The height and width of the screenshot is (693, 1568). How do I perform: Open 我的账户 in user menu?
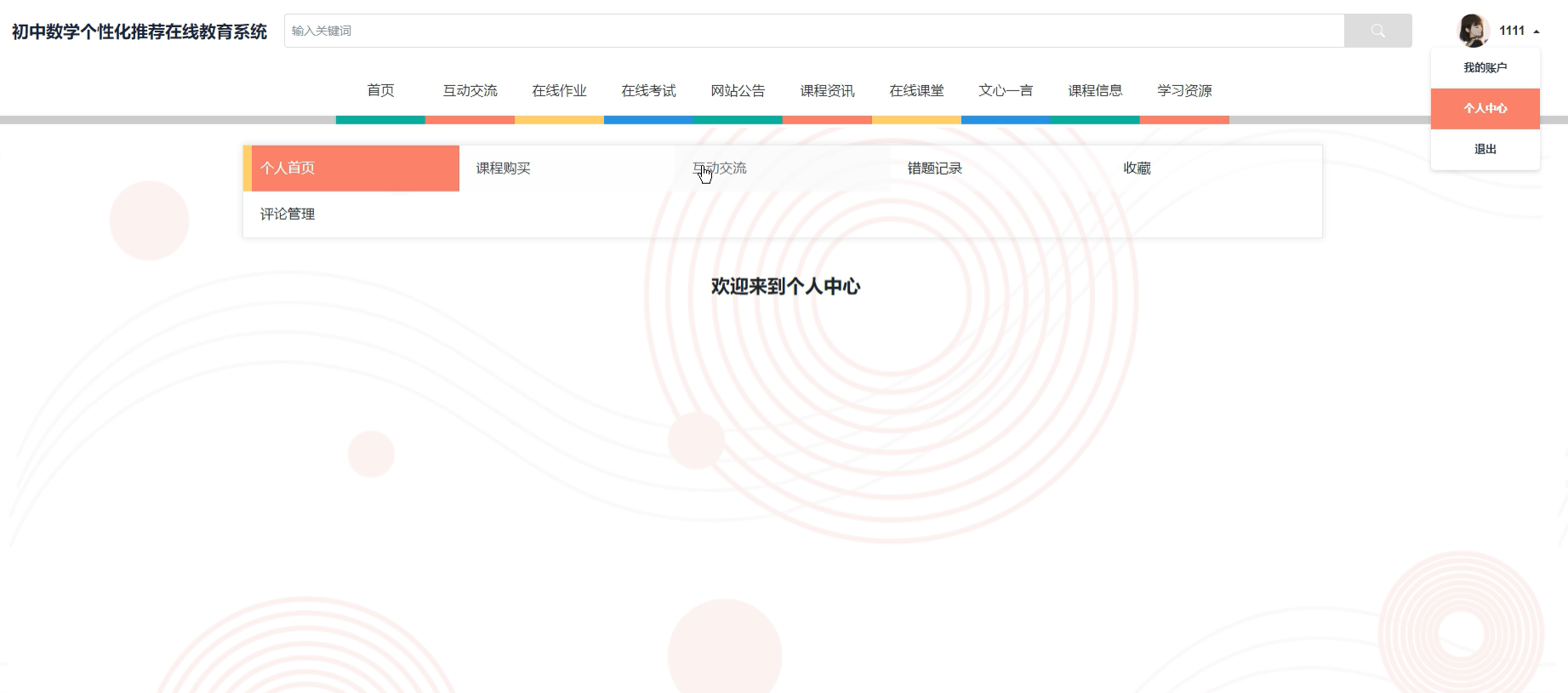click(1485, 68)
